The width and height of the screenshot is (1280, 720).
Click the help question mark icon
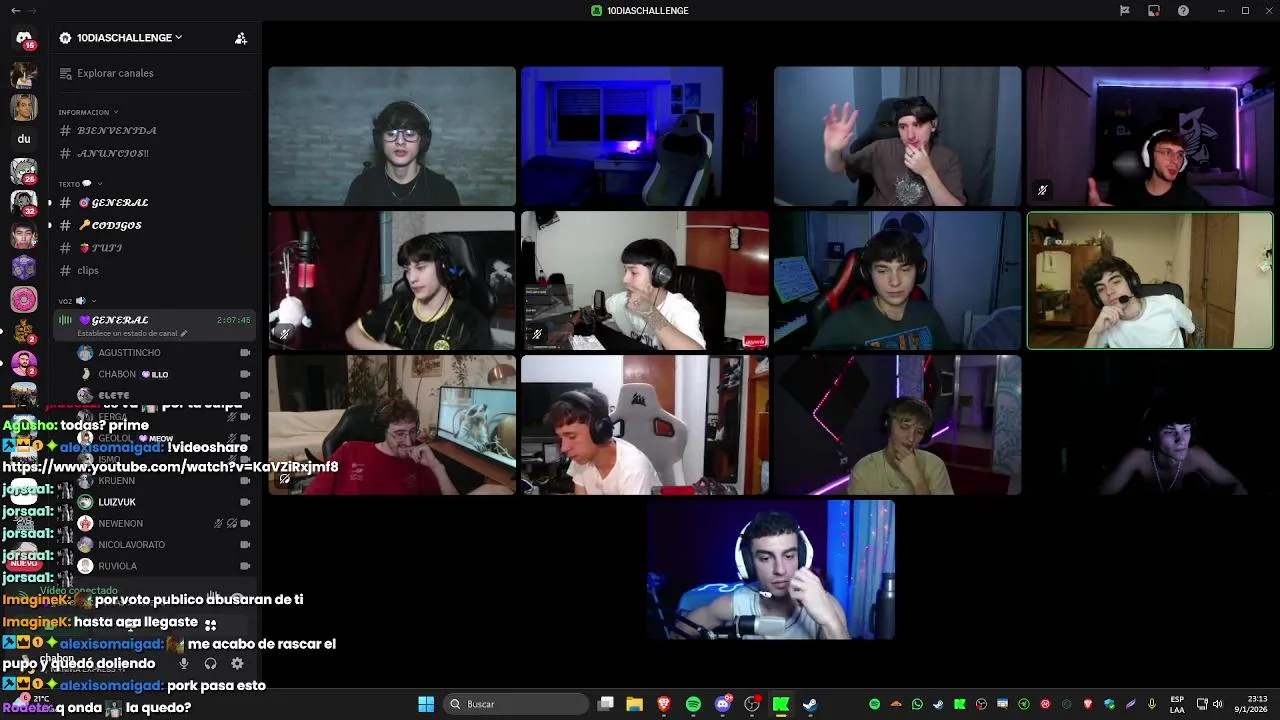[x=1183, y=10]
